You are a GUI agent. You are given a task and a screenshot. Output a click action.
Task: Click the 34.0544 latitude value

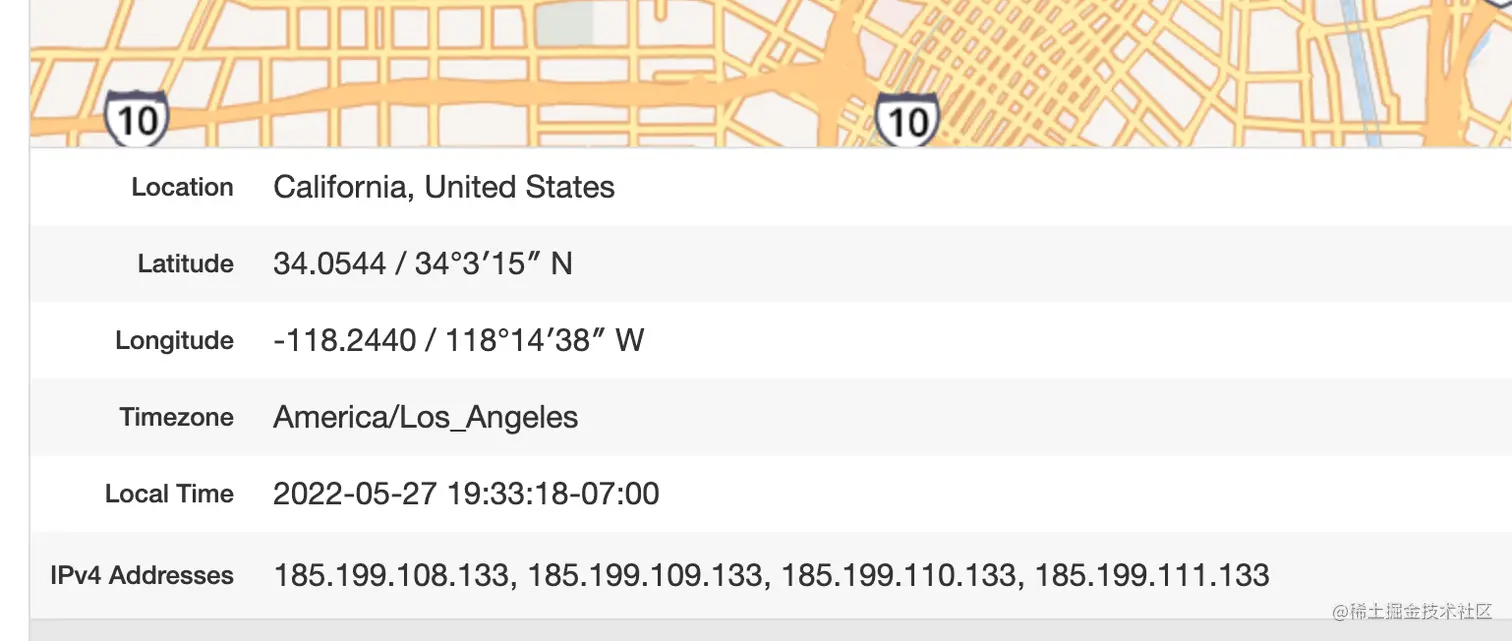(x=330, y=264)
